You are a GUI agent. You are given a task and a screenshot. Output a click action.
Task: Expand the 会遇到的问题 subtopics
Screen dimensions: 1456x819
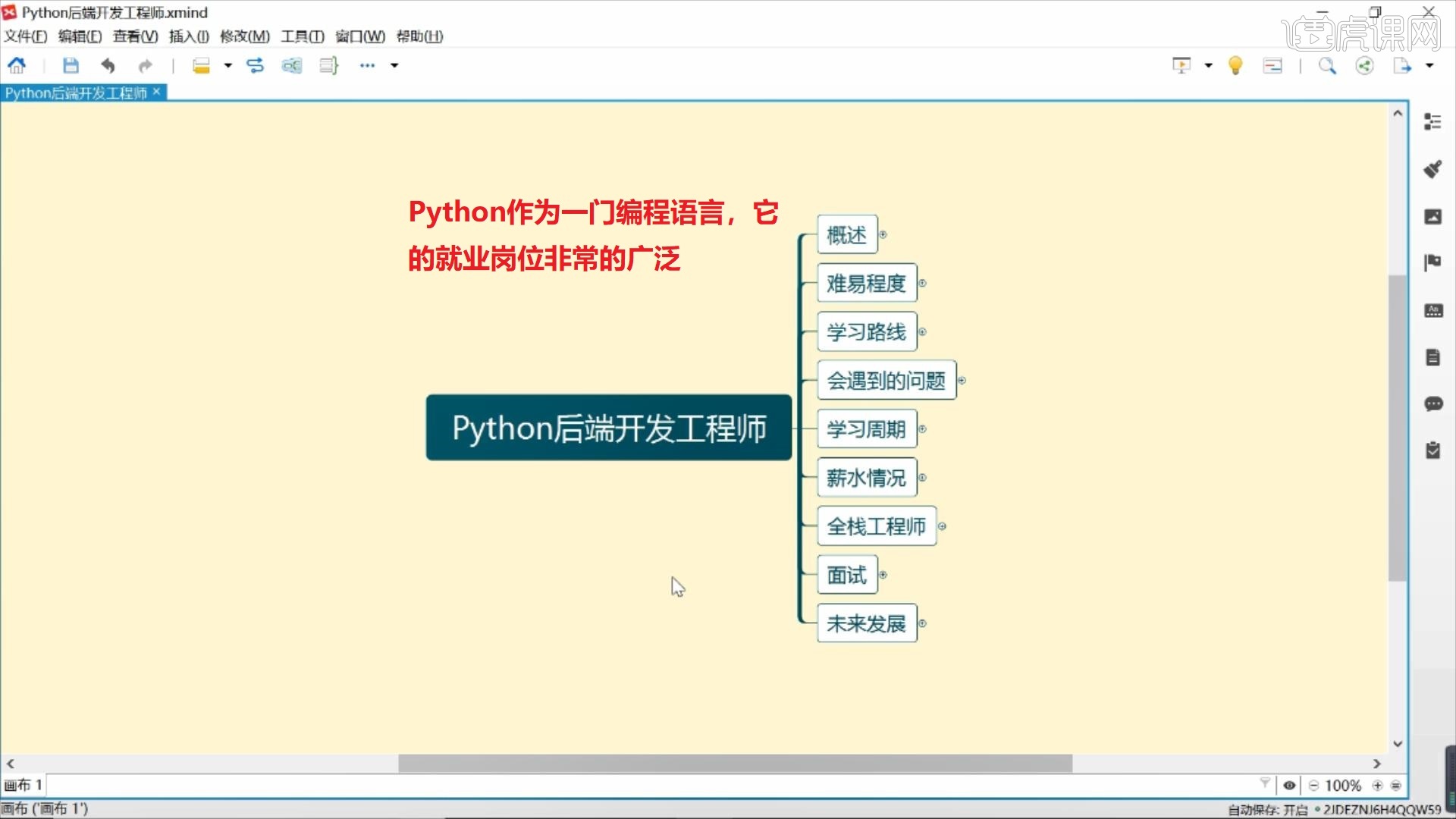(962, 380)
